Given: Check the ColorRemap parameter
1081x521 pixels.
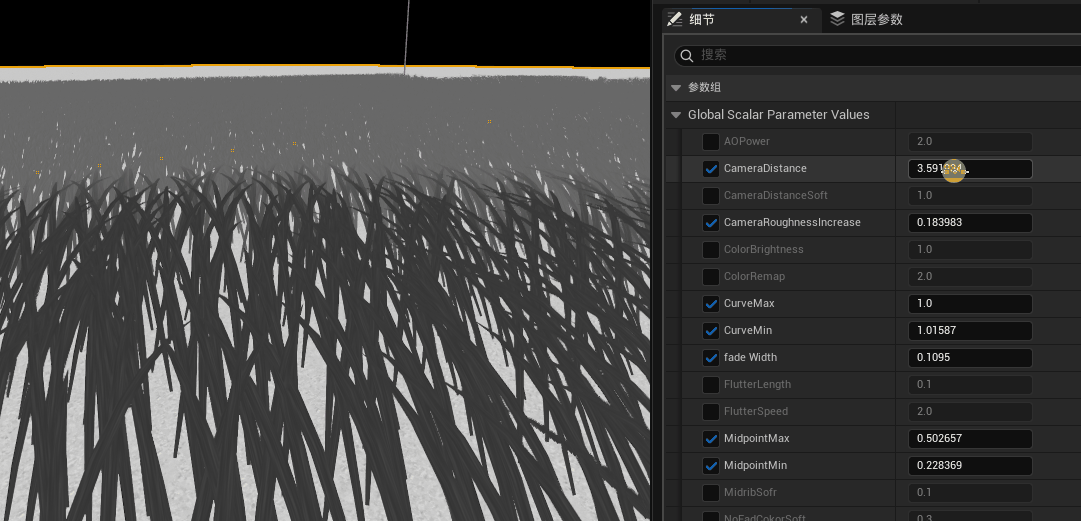Looking at the screenshot, I should click(x=711, y=277).
